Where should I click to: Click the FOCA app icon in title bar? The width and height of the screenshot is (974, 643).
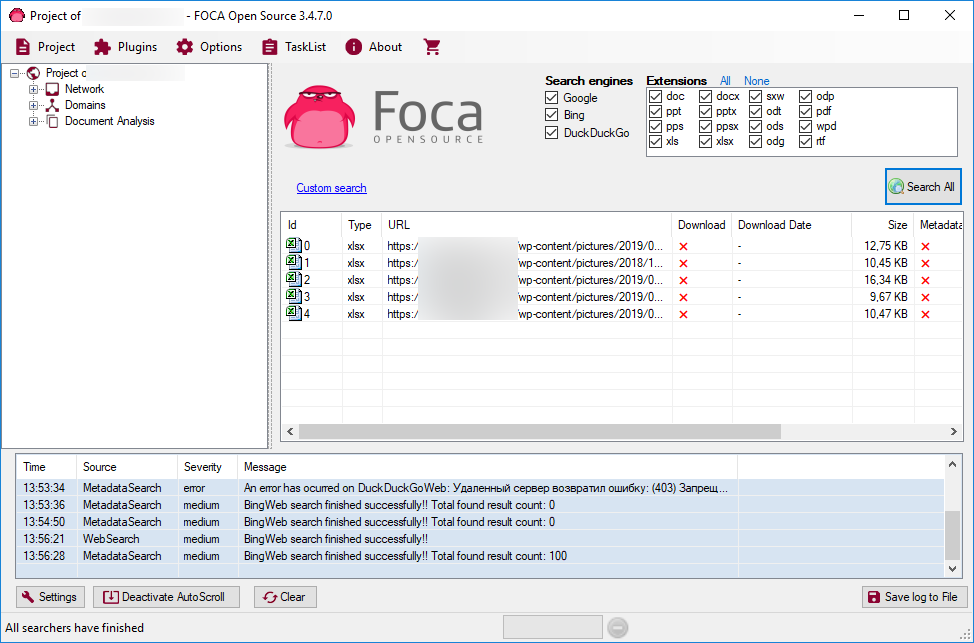(17, 16)
